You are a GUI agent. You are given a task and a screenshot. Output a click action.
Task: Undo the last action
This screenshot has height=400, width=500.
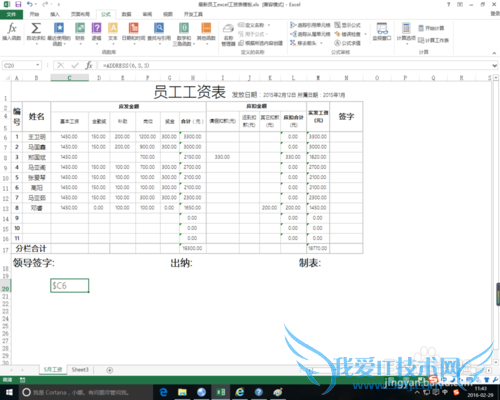tap(30, 4)
